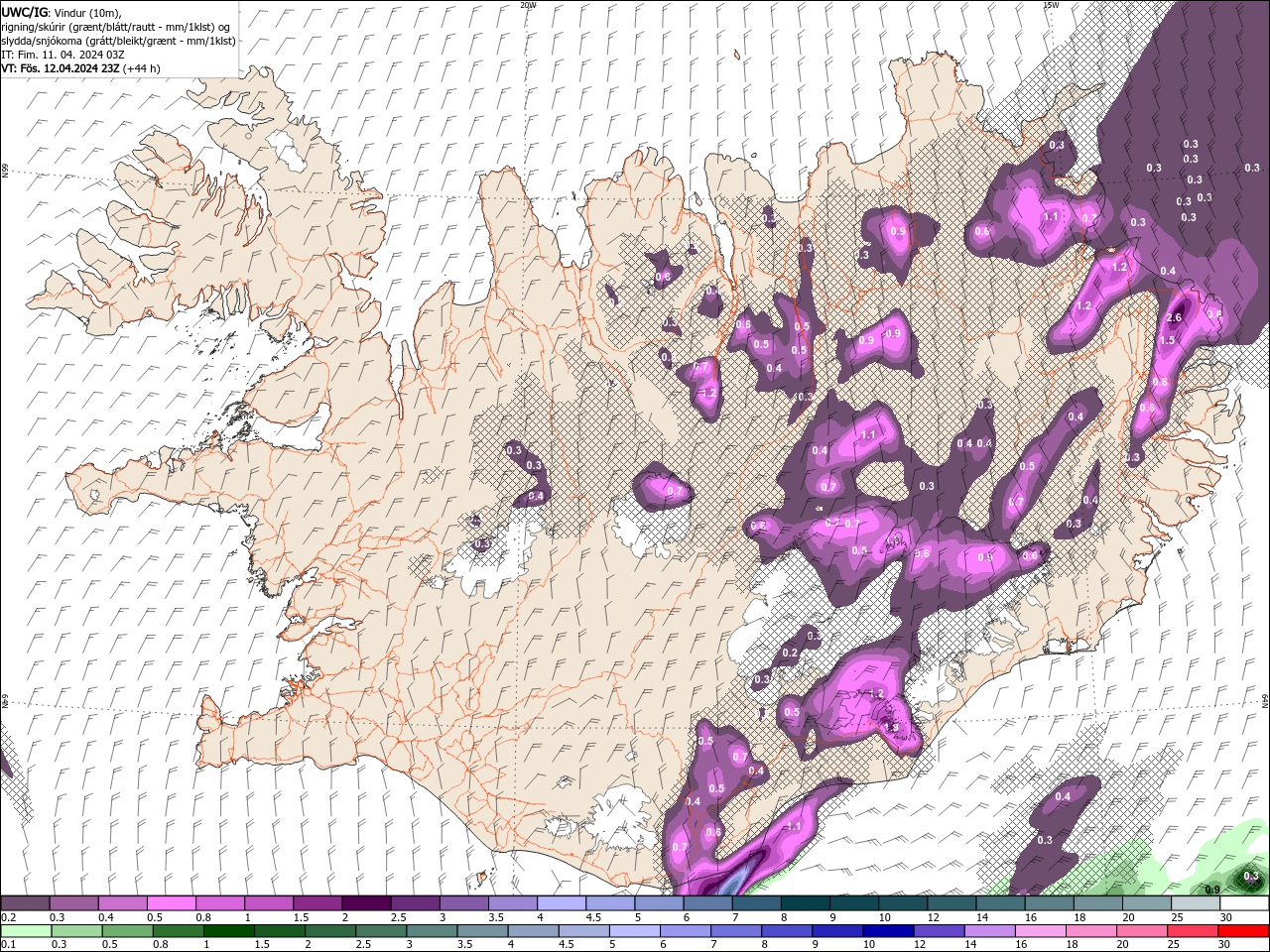Select the IT: Fim. 11. 04. 2024 03Z line
Screen dimensions: 1270x952
(x=63, y=55)
